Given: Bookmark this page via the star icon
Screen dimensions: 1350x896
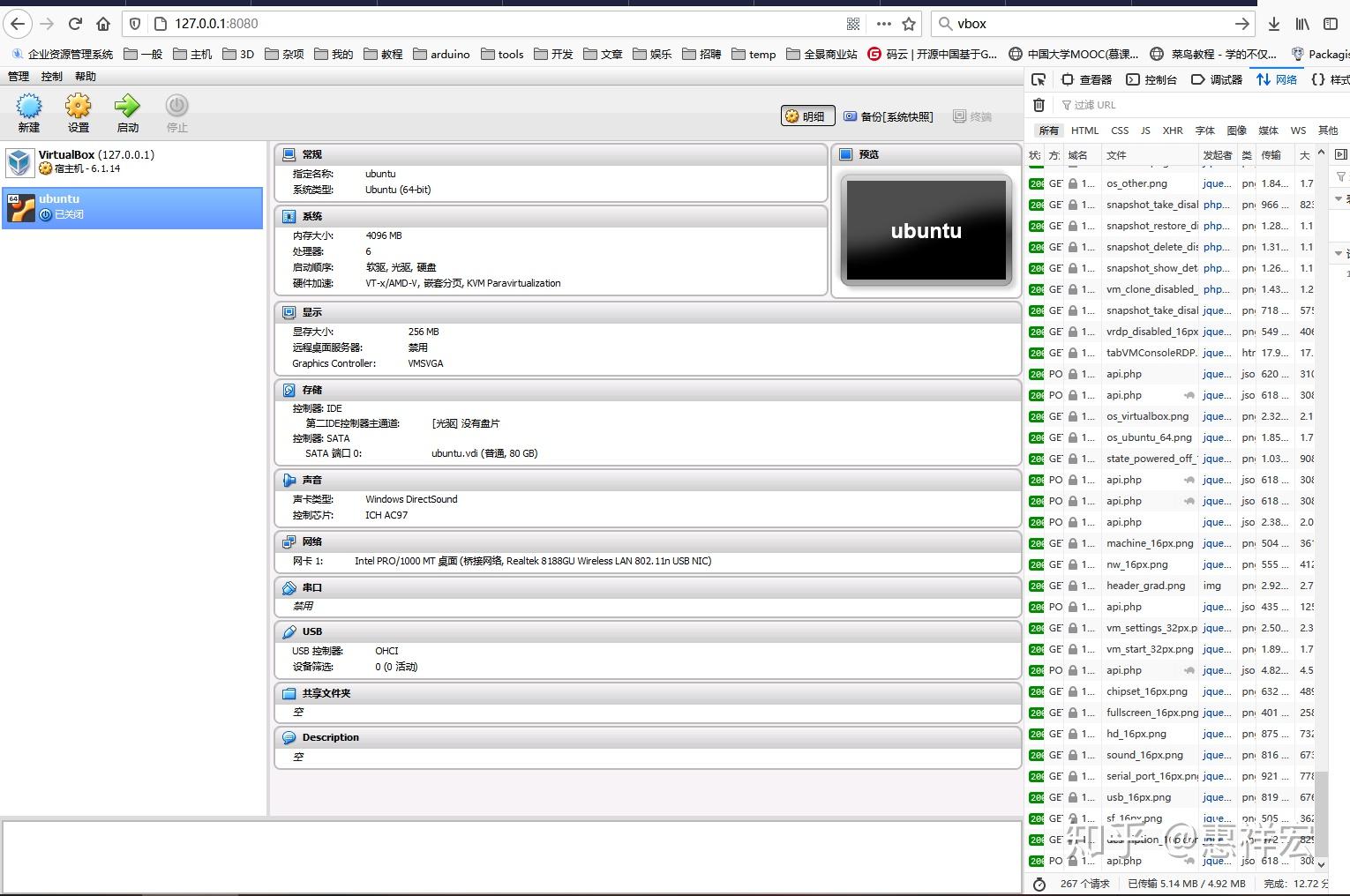Looking at the screenshot, I should [x=909, y=24].
